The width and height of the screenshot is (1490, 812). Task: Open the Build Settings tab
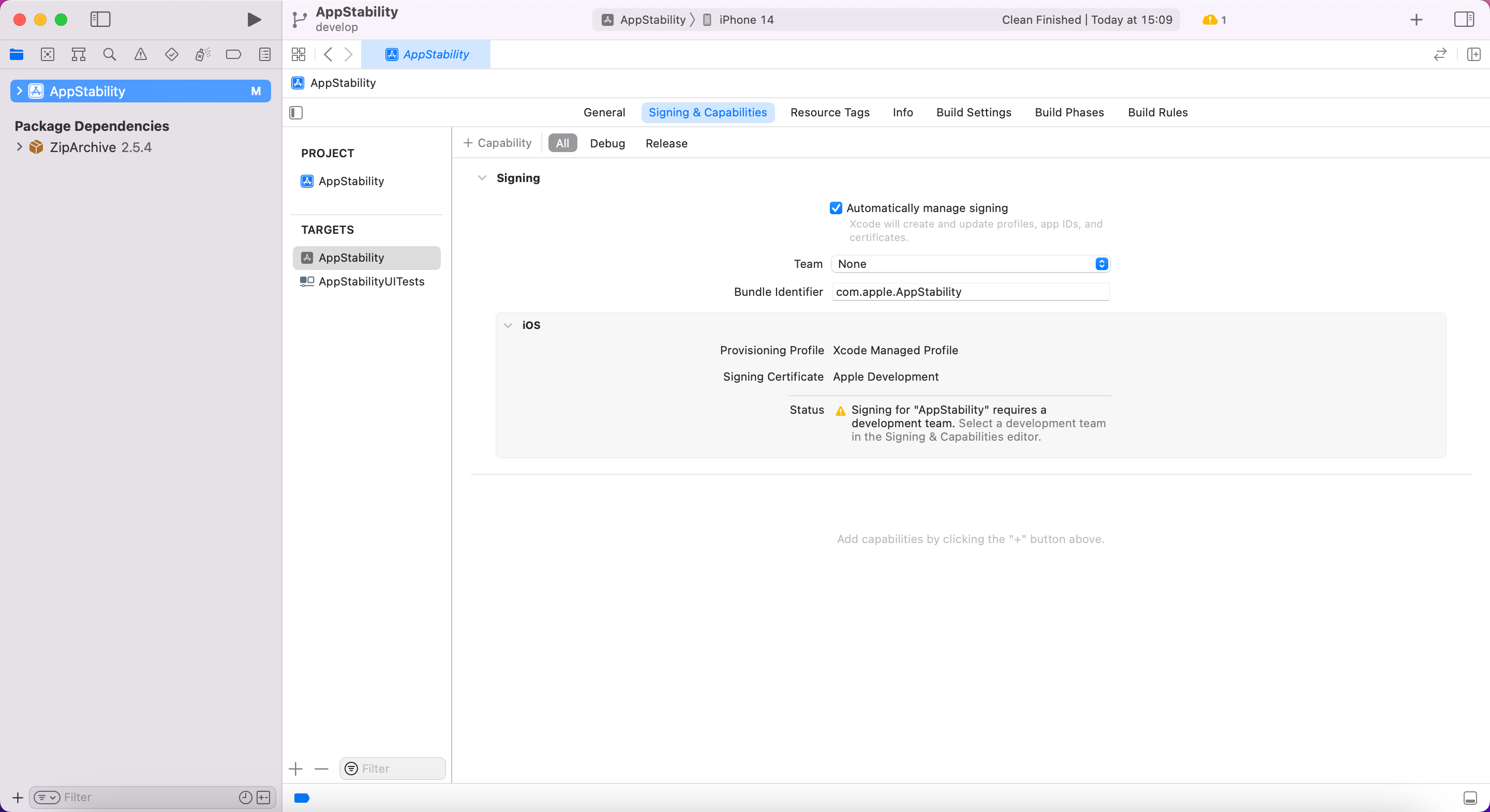pos(974,112)
